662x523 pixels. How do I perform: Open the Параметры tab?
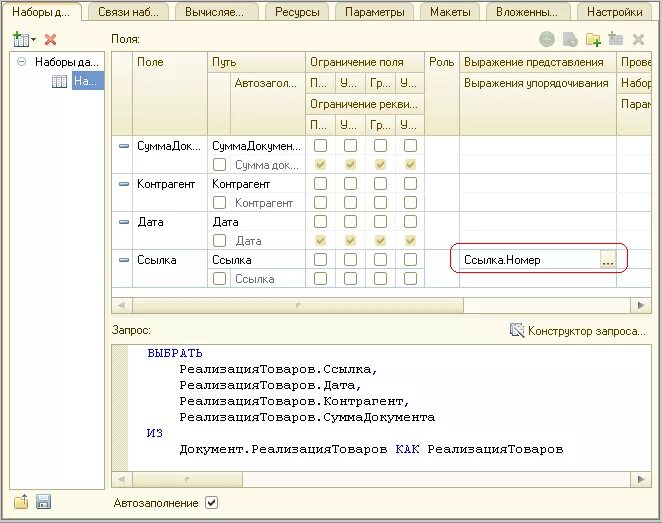click(374, 12)
